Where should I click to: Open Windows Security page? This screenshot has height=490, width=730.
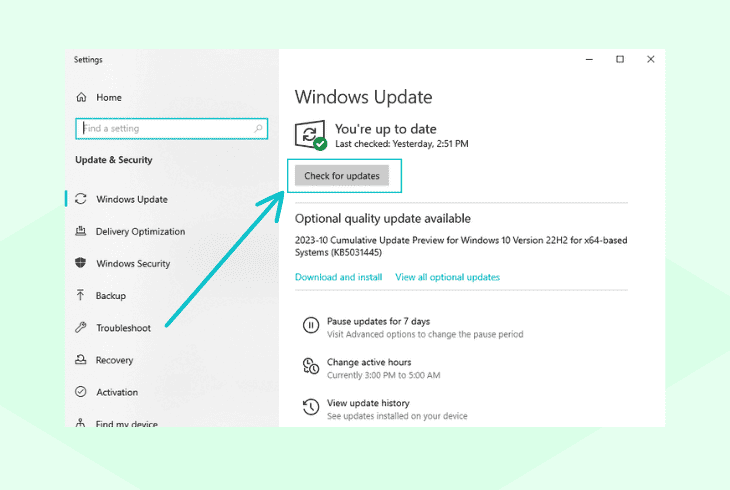133,264
